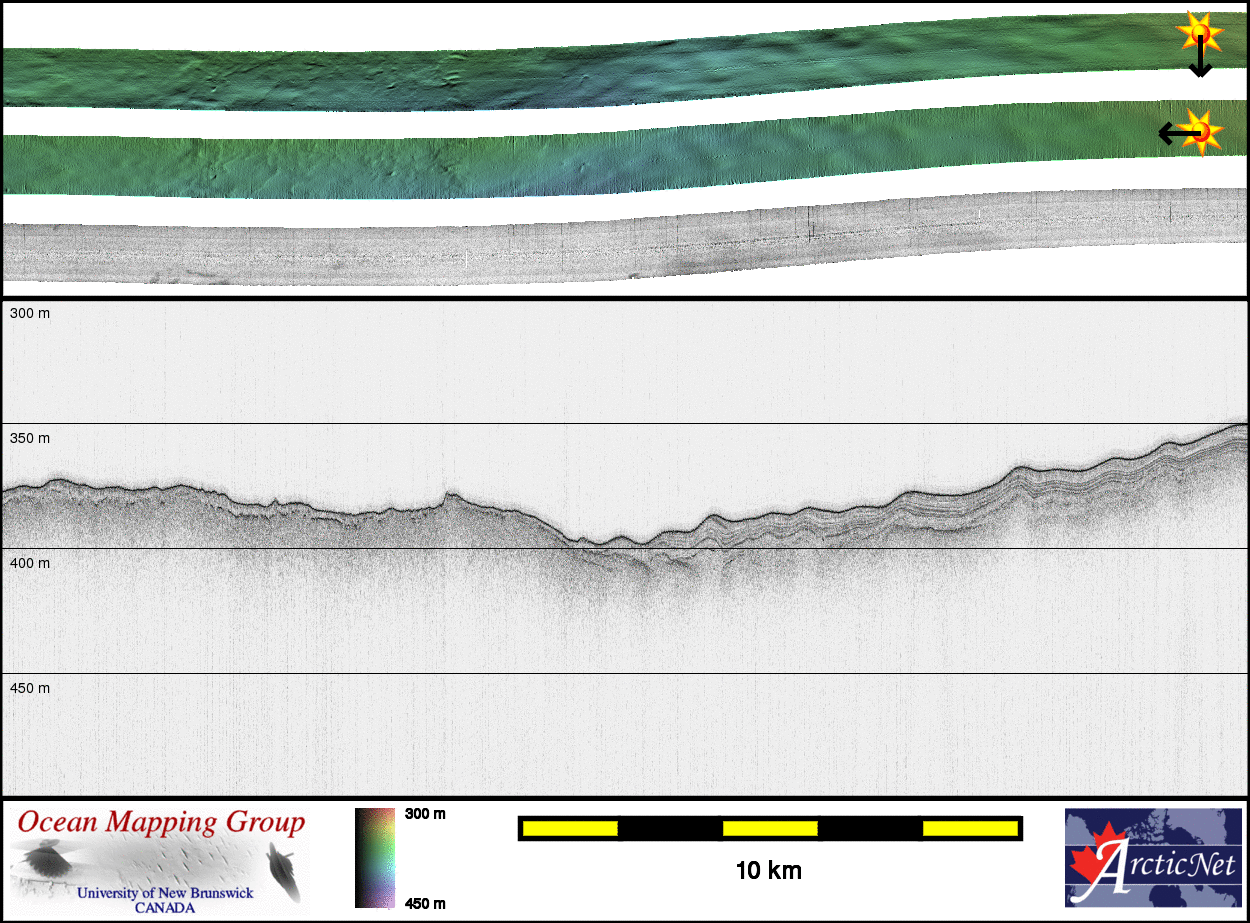
Task: Click the 400 m depth label in profile
Action: point(30,564)
